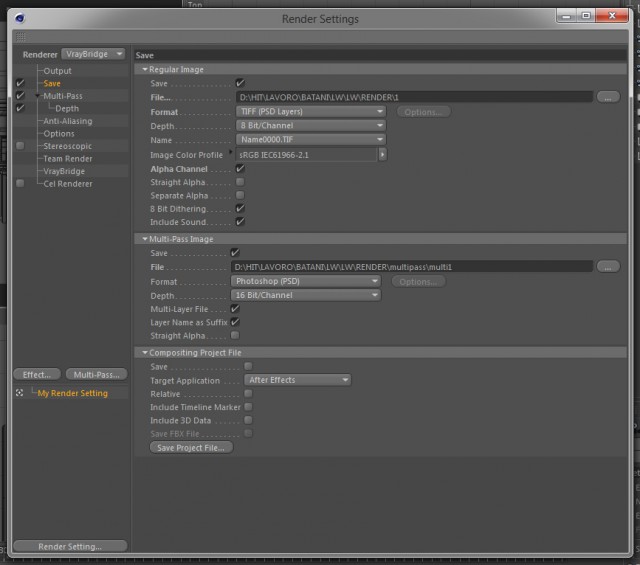Image resolution: width=640 pixels, height=565 pixels.
Task: Open the Output settings page
Action: click(57, 71)
